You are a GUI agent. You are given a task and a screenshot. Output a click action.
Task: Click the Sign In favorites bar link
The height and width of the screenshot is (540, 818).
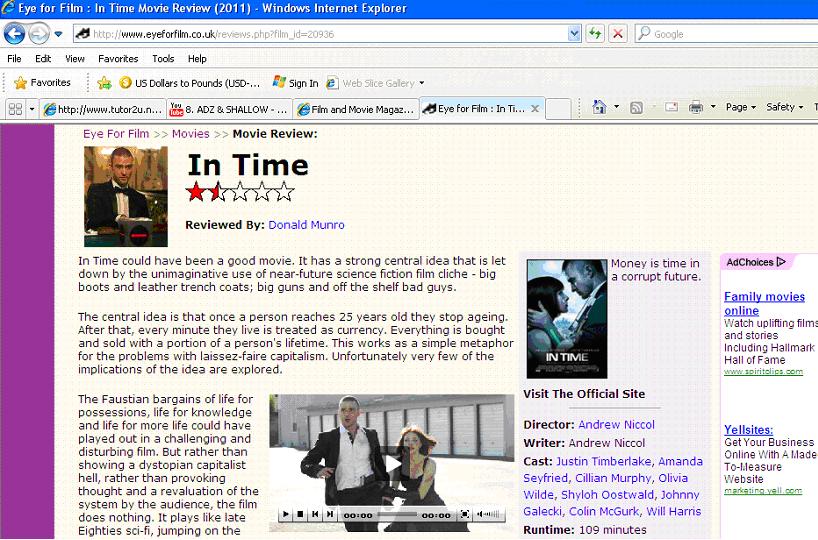coord(296,83)
